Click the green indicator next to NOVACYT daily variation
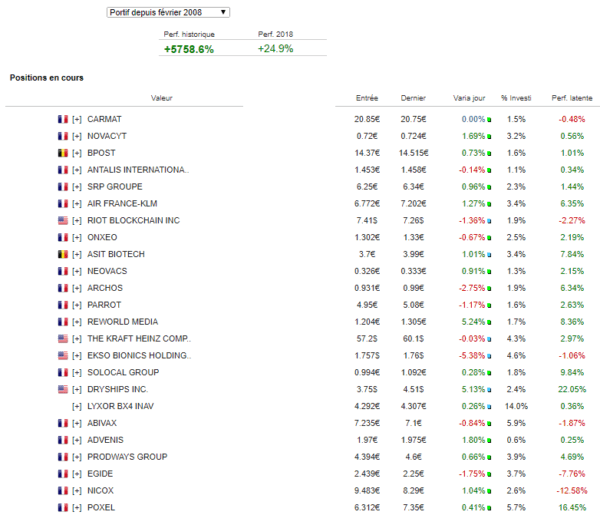The image size is (600, 515). [489, 137]
